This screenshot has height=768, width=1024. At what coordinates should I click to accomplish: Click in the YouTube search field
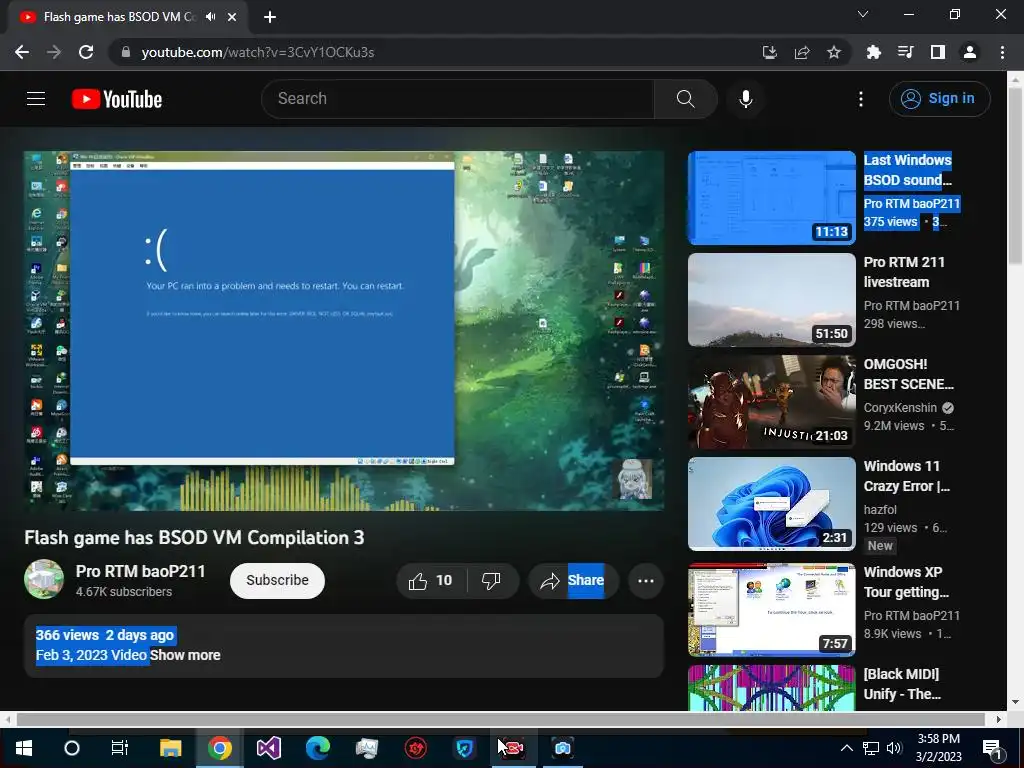[457, 99]
